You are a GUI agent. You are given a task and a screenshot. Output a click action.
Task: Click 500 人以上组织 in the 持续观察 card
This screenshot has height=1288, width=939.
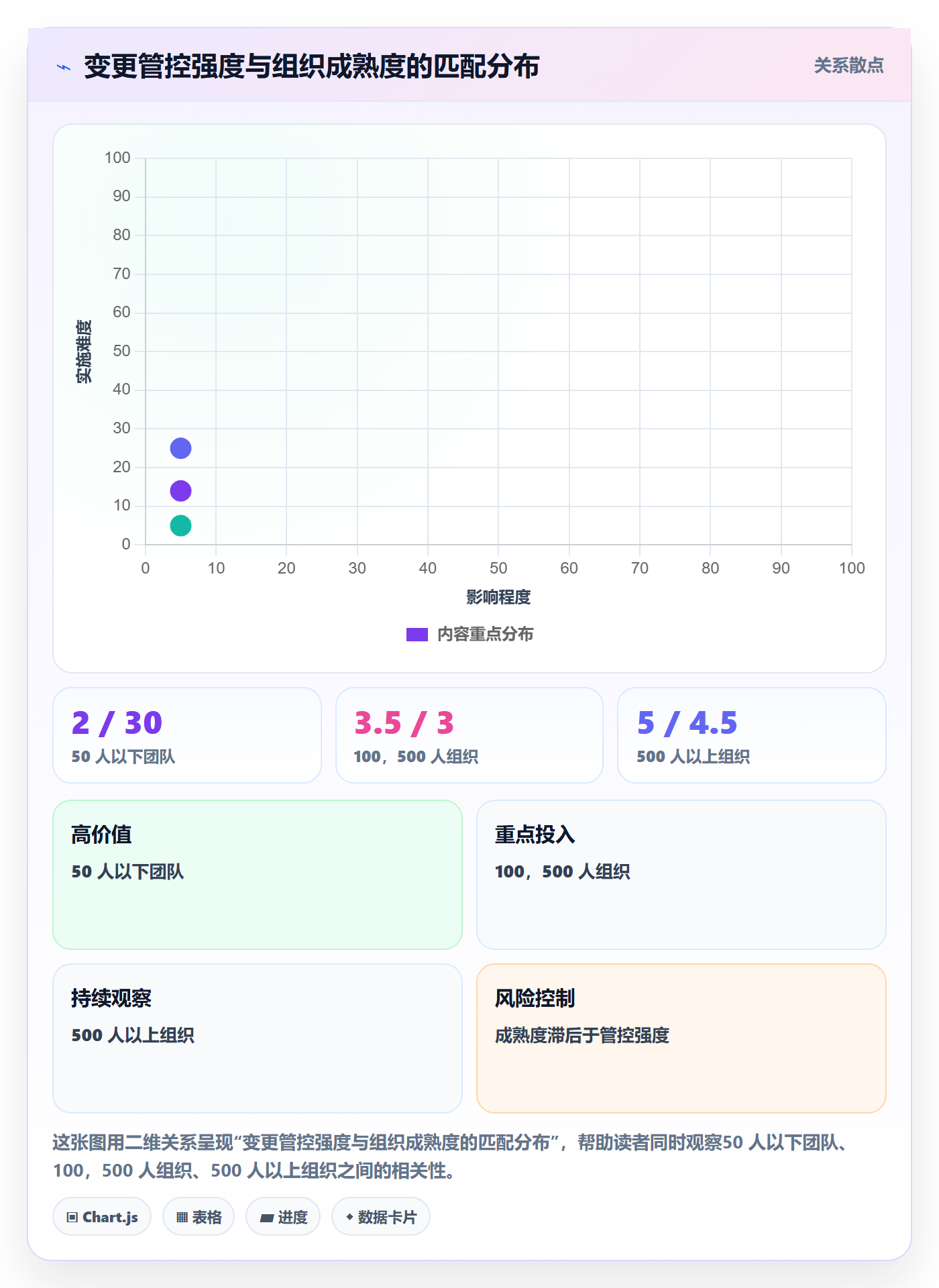click(133, 1035)
